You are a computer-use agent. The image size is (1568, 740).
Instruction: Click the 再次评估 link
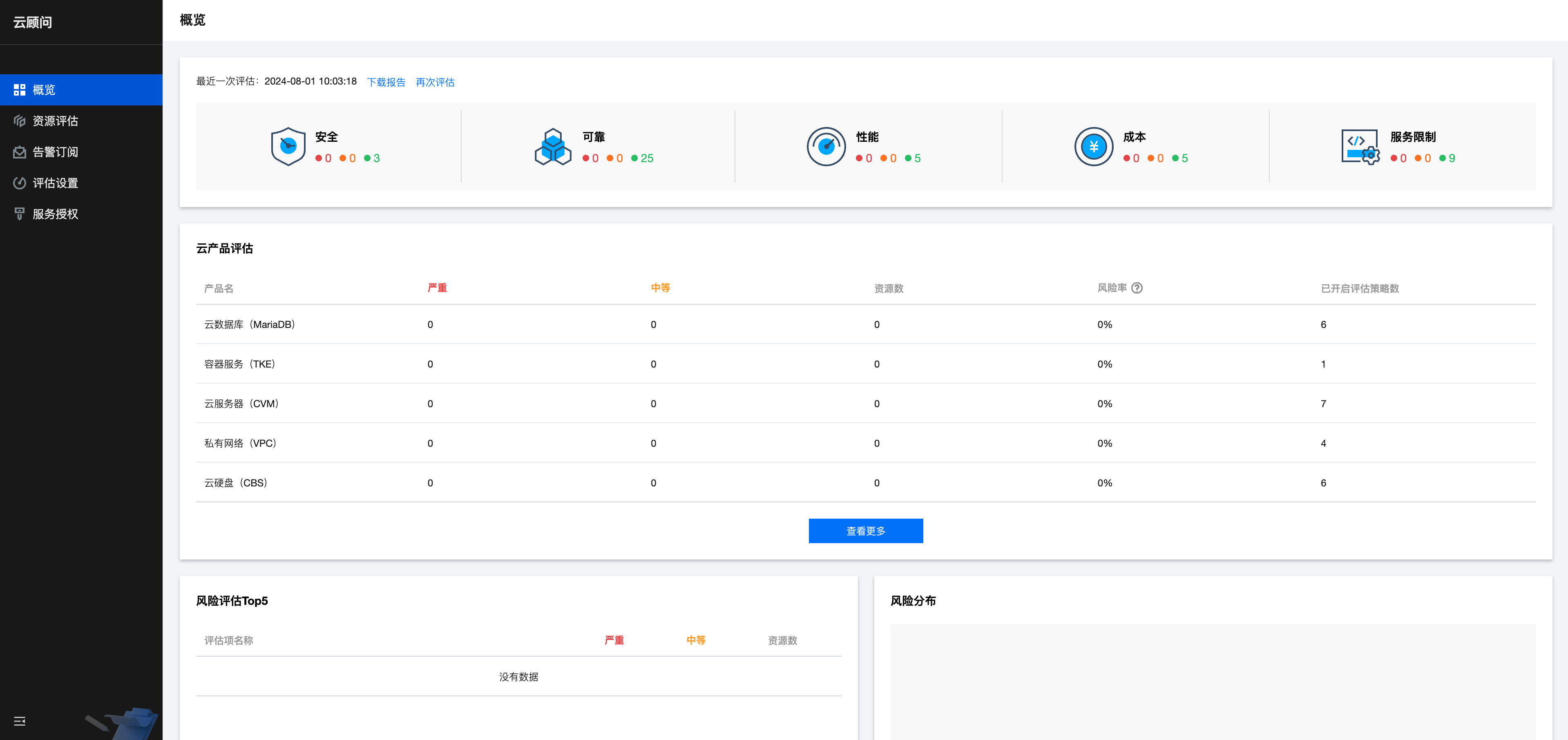[x=435, y=82]
